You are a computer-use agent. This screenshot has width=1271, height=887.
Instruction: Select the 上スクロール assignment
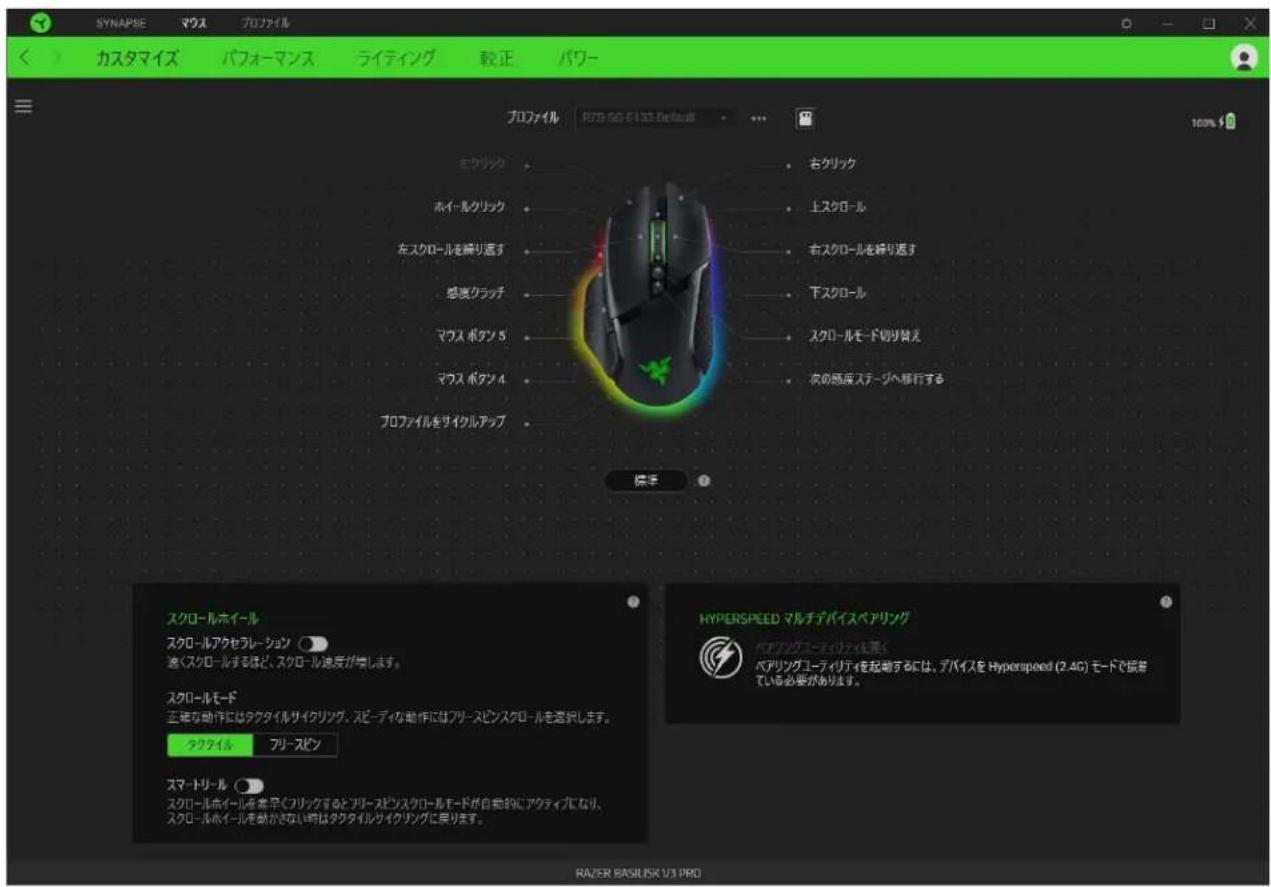pyautogui.click(x=836, y=206)
